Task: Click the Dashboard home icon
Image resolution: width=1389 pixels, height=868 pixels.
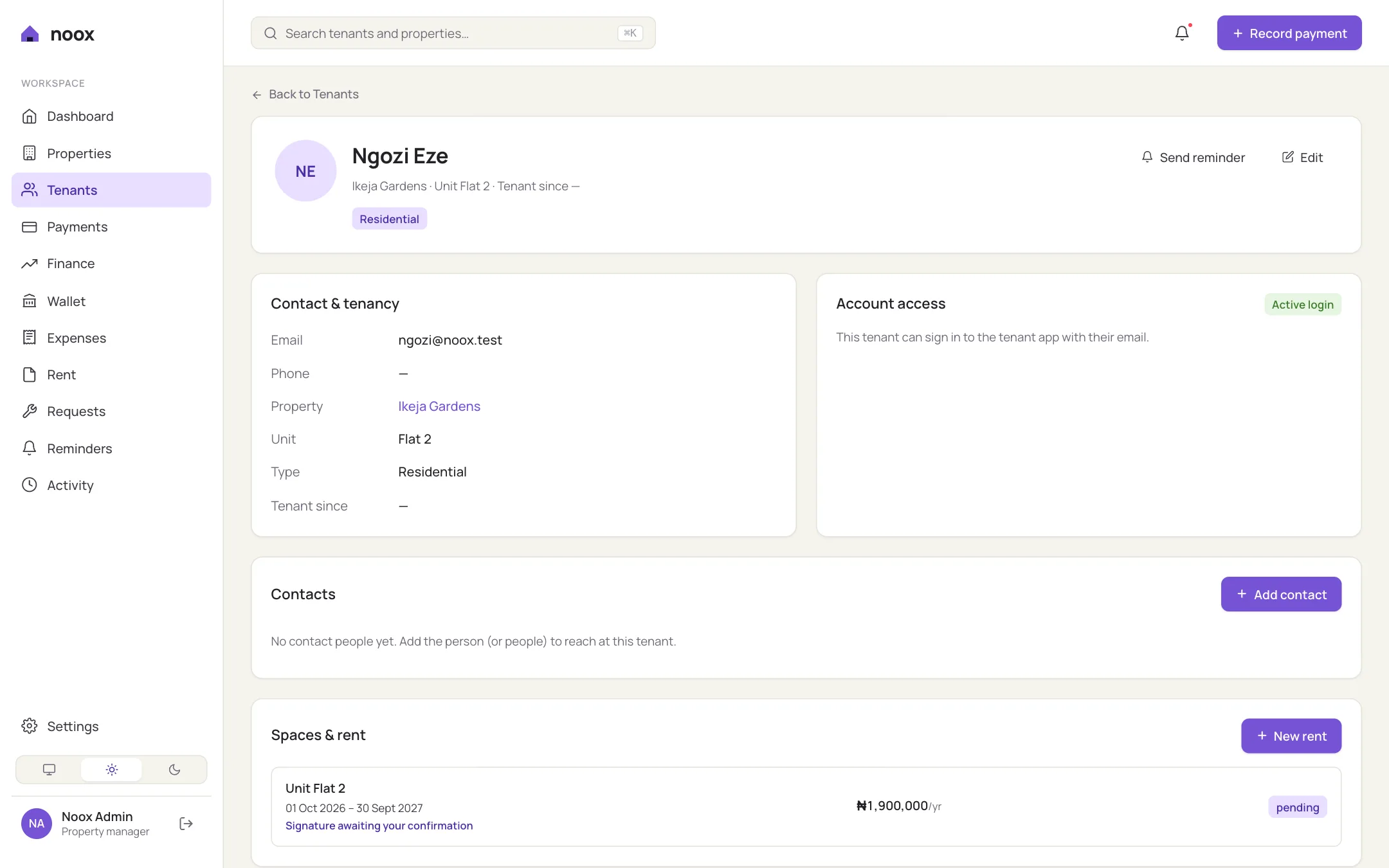Action: pos(30,116)
